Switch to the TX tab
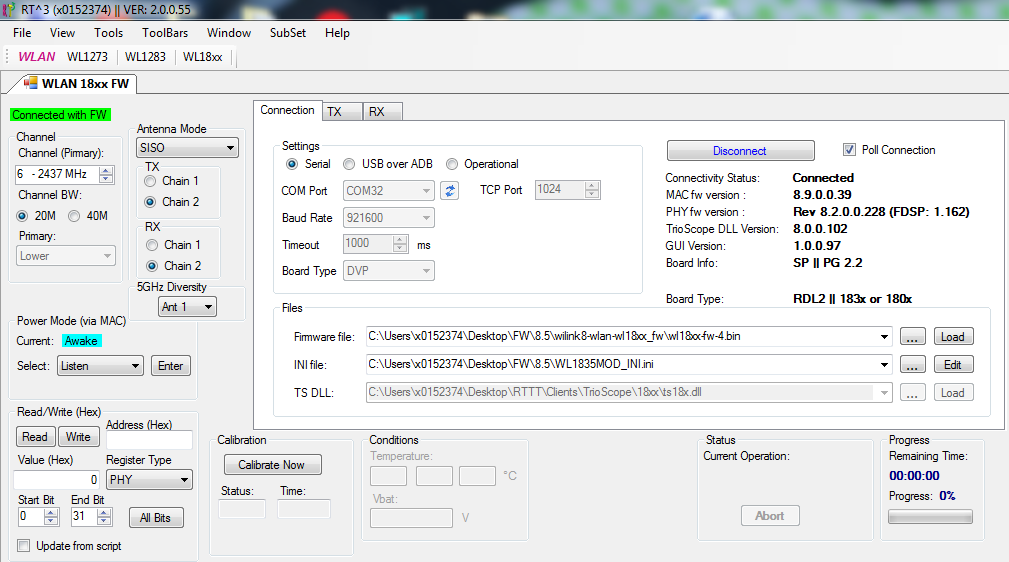The height and width of the screenshot is (562, 1009). coord(334,112)
